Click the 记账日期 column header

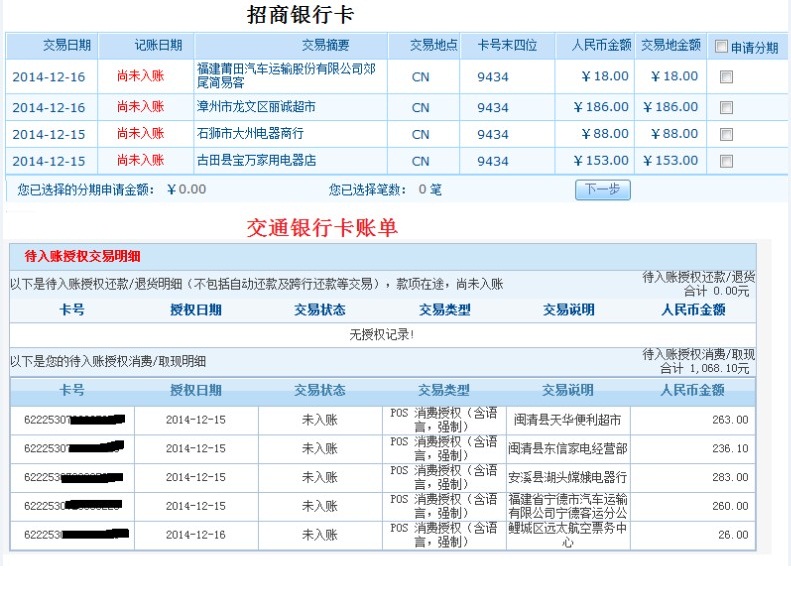[x=158, y=45]
